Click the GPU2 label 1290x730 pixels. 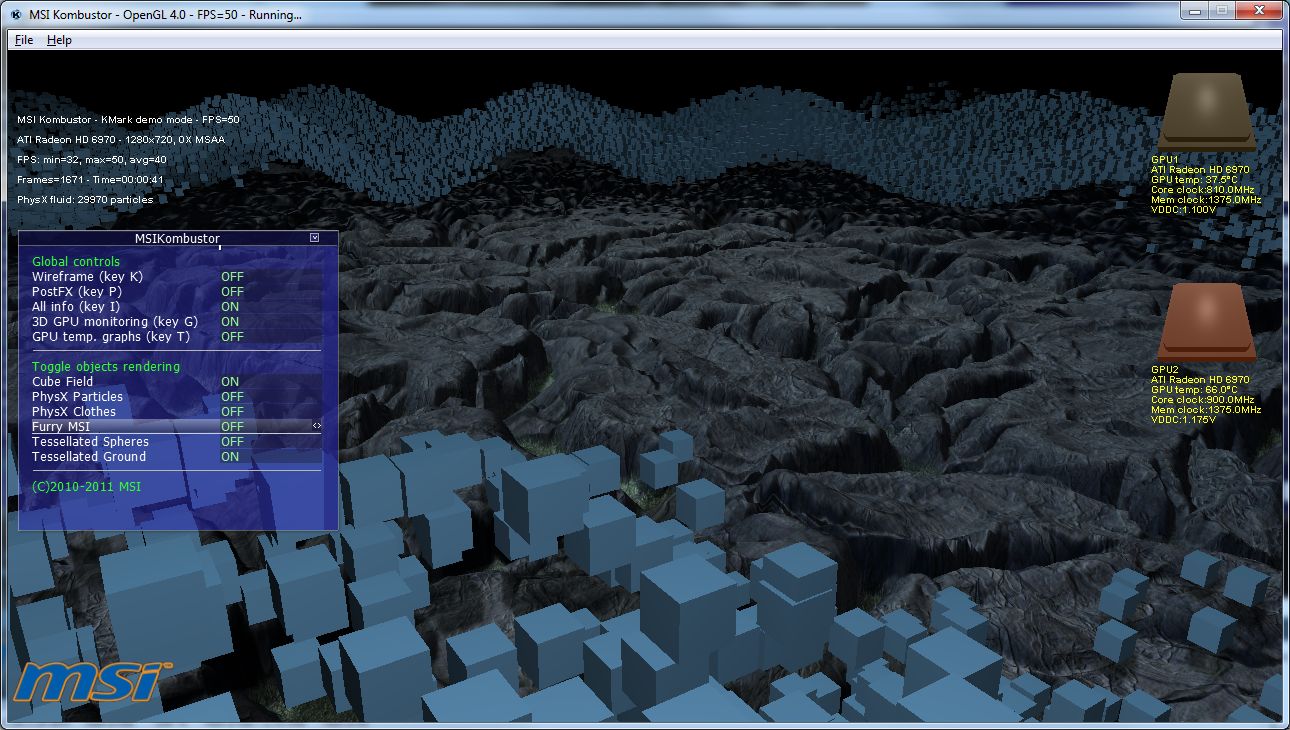(x=1165, y=370)
